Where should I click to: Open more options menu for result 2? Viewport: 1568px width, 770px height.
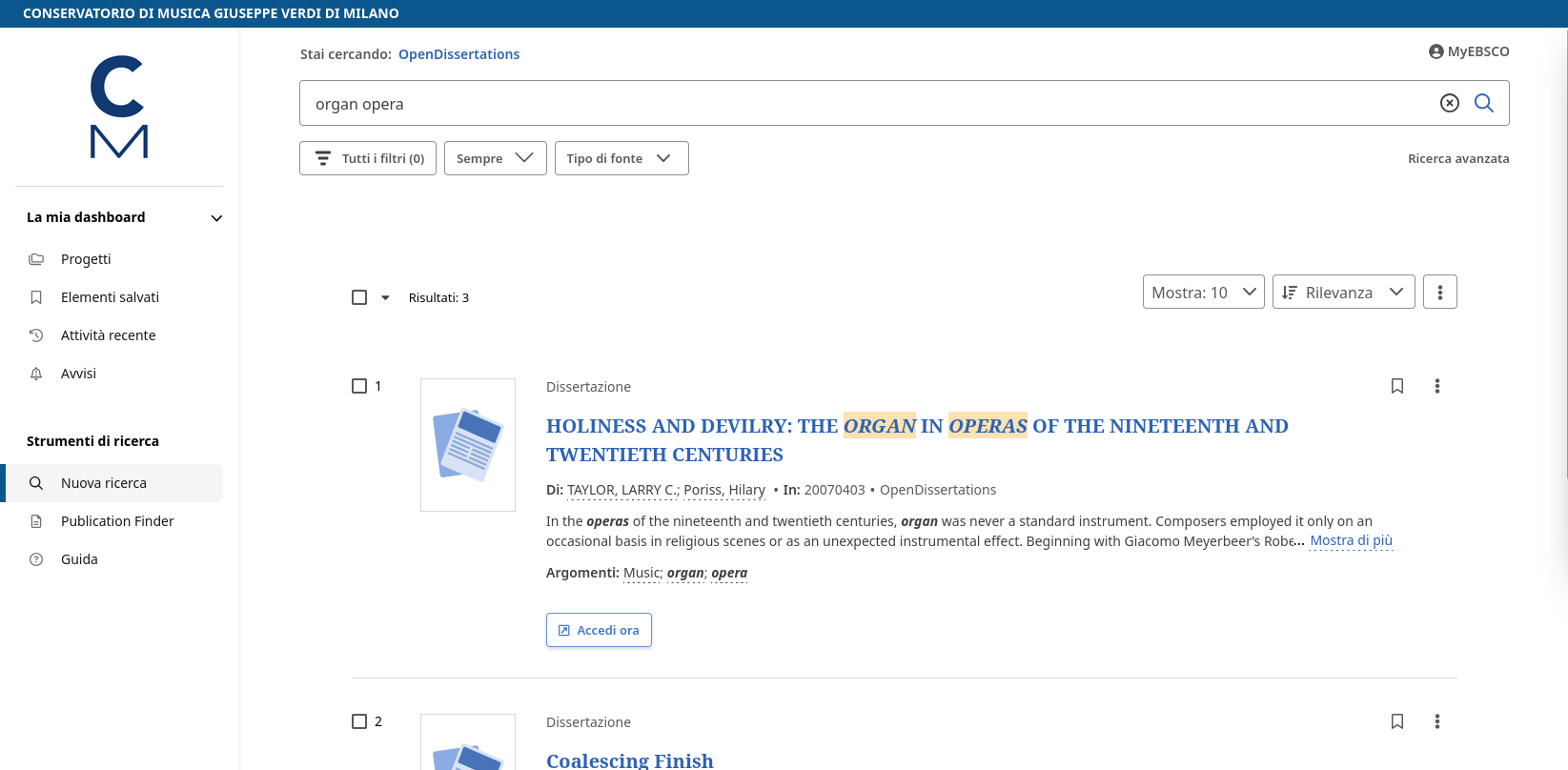pos(1437,721)
